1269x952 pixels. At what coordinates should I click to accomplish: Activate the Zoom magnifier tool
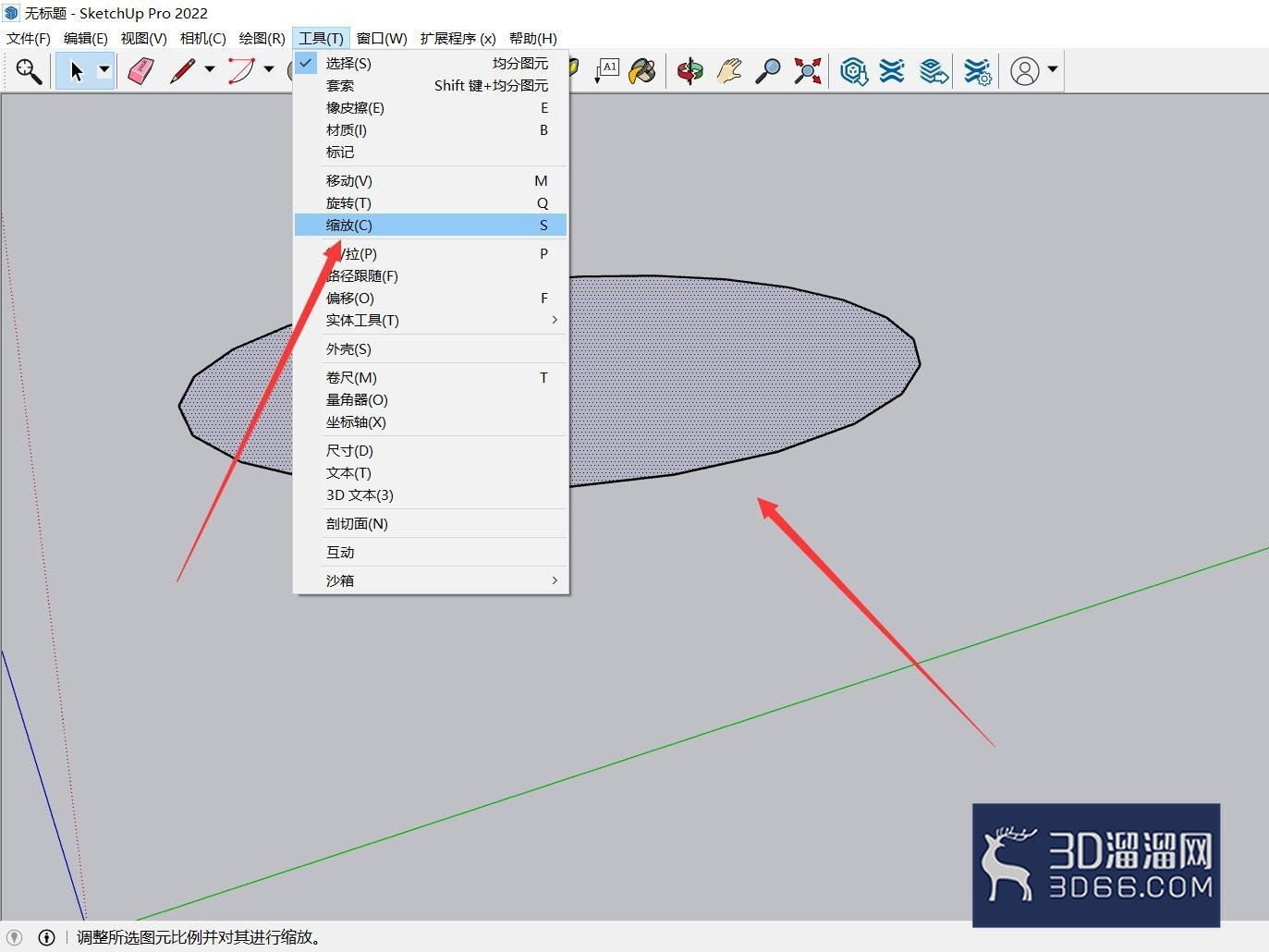(x=768, y=71)
